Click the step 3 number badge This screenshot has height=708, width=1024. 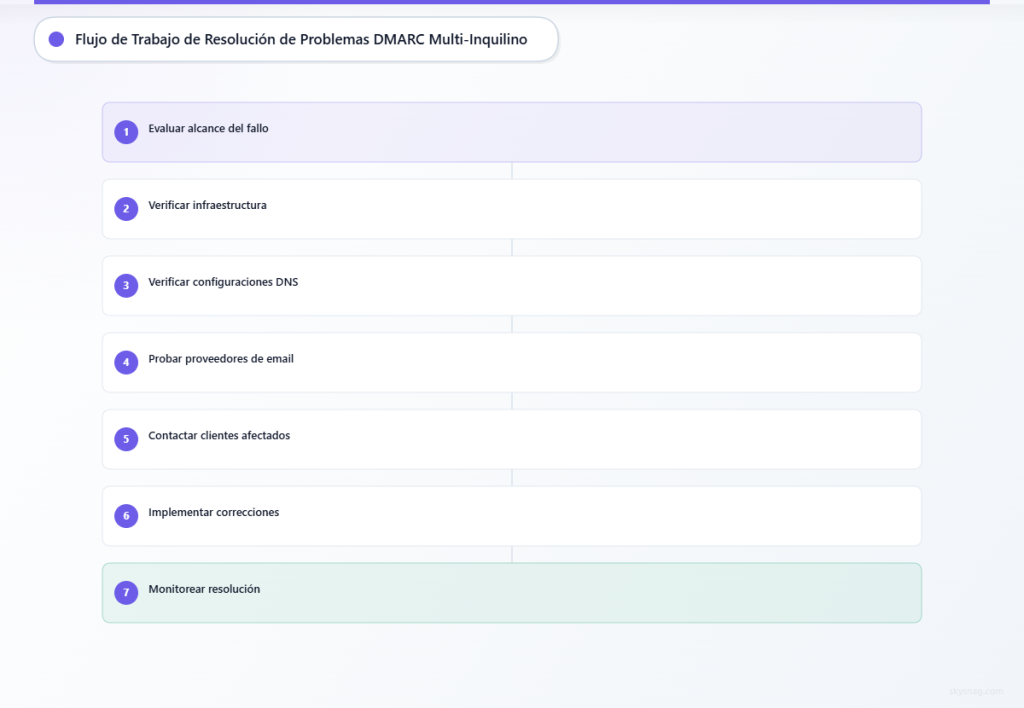click(x=126, y=285)
